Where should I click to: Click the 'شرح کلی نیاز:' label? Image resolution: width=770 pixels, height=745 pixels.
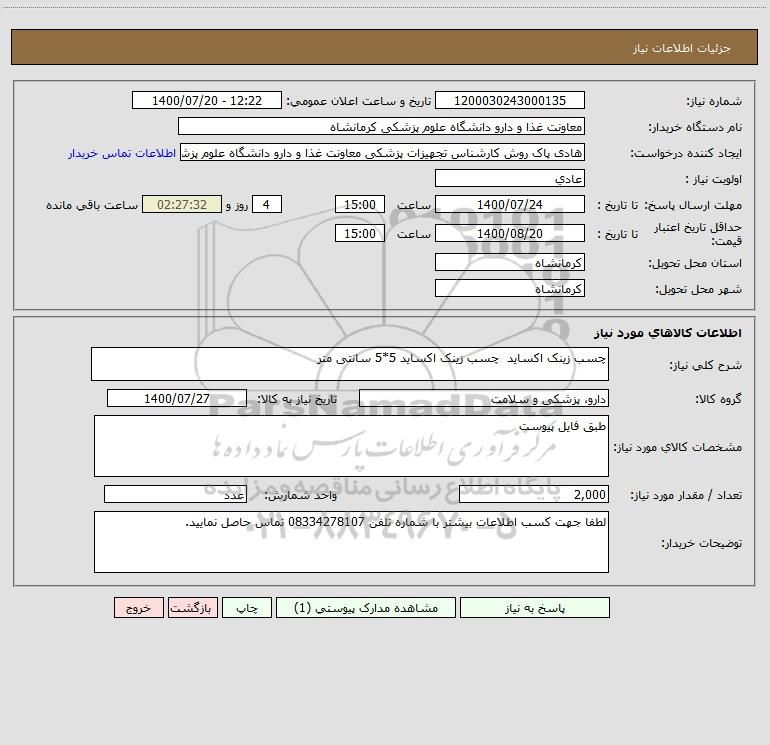(706, 365)
